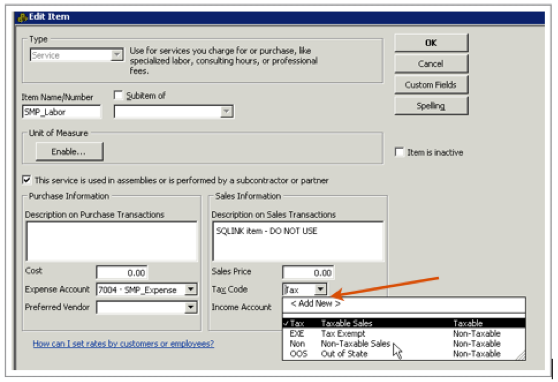
Task: Click Enable unit of measure button
Action: pyautogui.click(x=69, y=152)
